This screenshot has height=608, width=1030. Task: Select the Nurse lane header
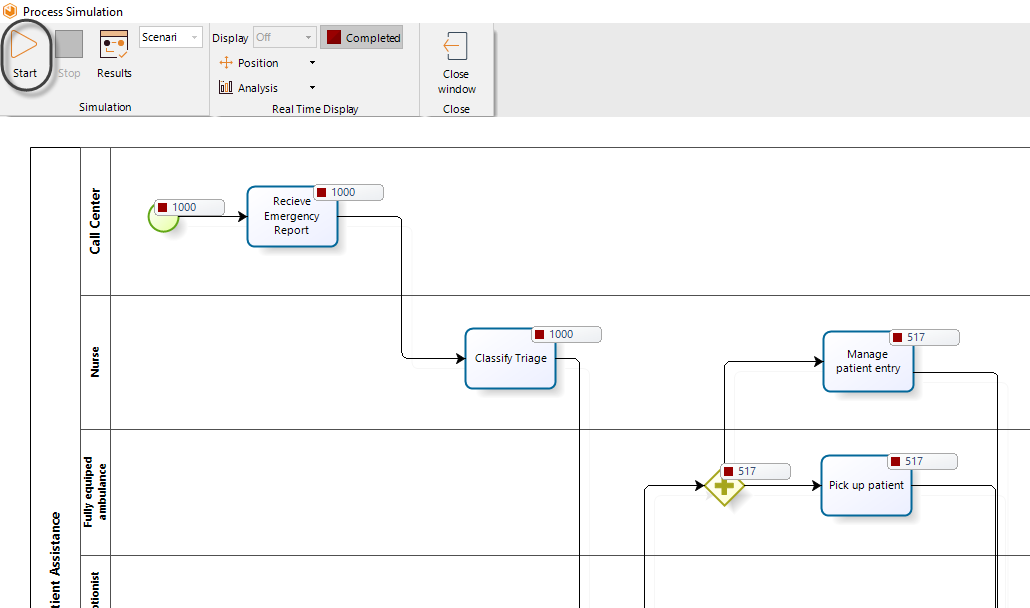95,362
